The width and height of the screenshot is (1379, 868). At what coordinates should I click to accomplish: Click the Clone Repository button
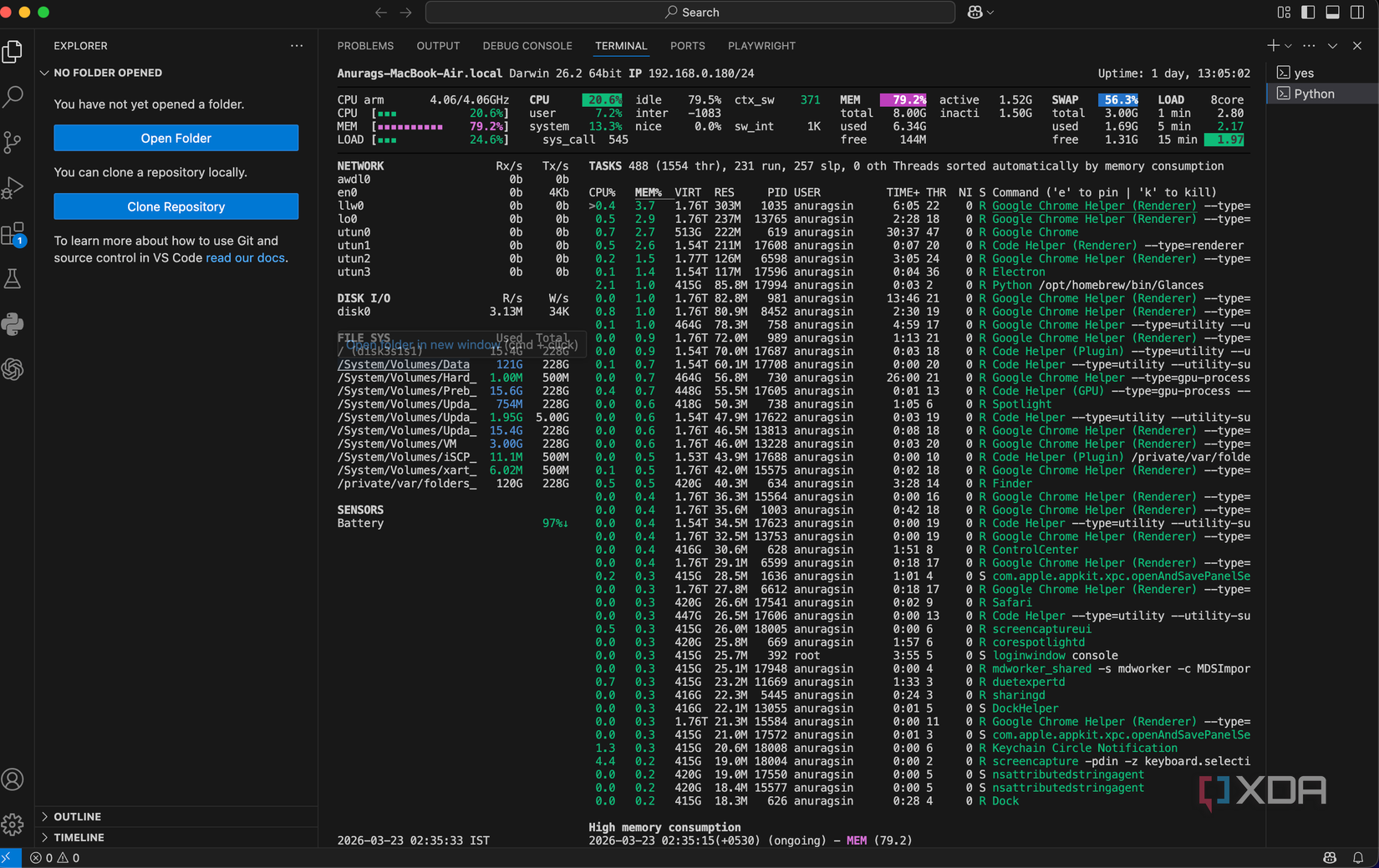click(x=176, y=206)
